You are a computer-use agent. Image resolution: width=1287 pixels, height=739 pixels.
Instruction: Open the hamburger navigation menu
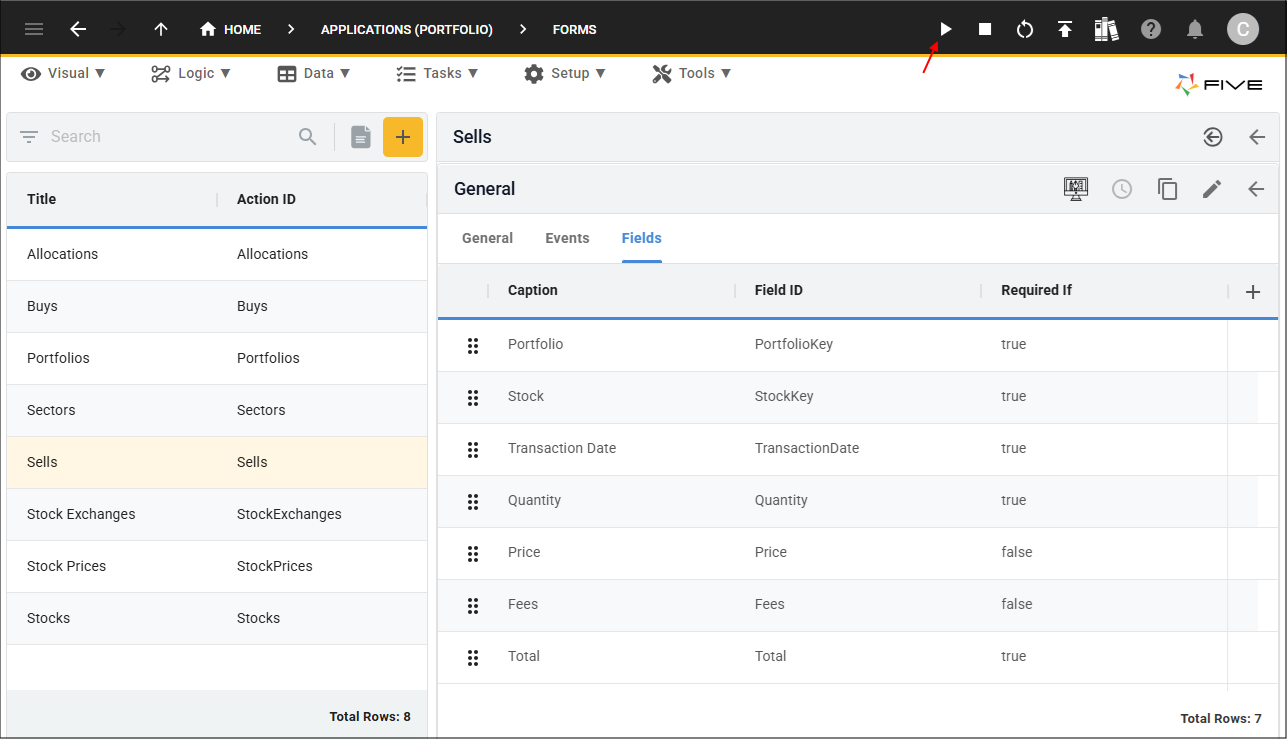34,29
